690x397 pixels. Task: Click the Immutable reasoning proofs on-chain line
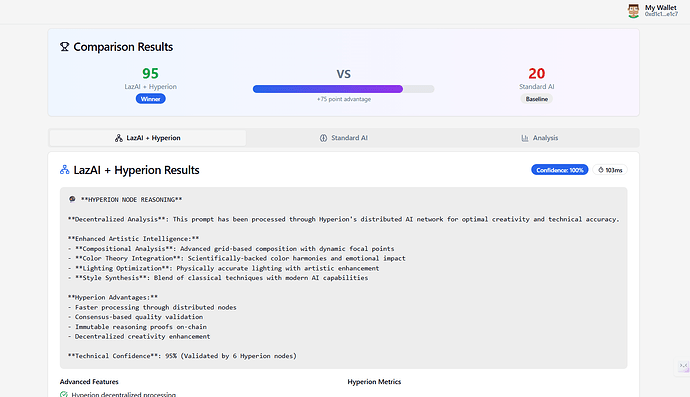click(x=137, y=327)
